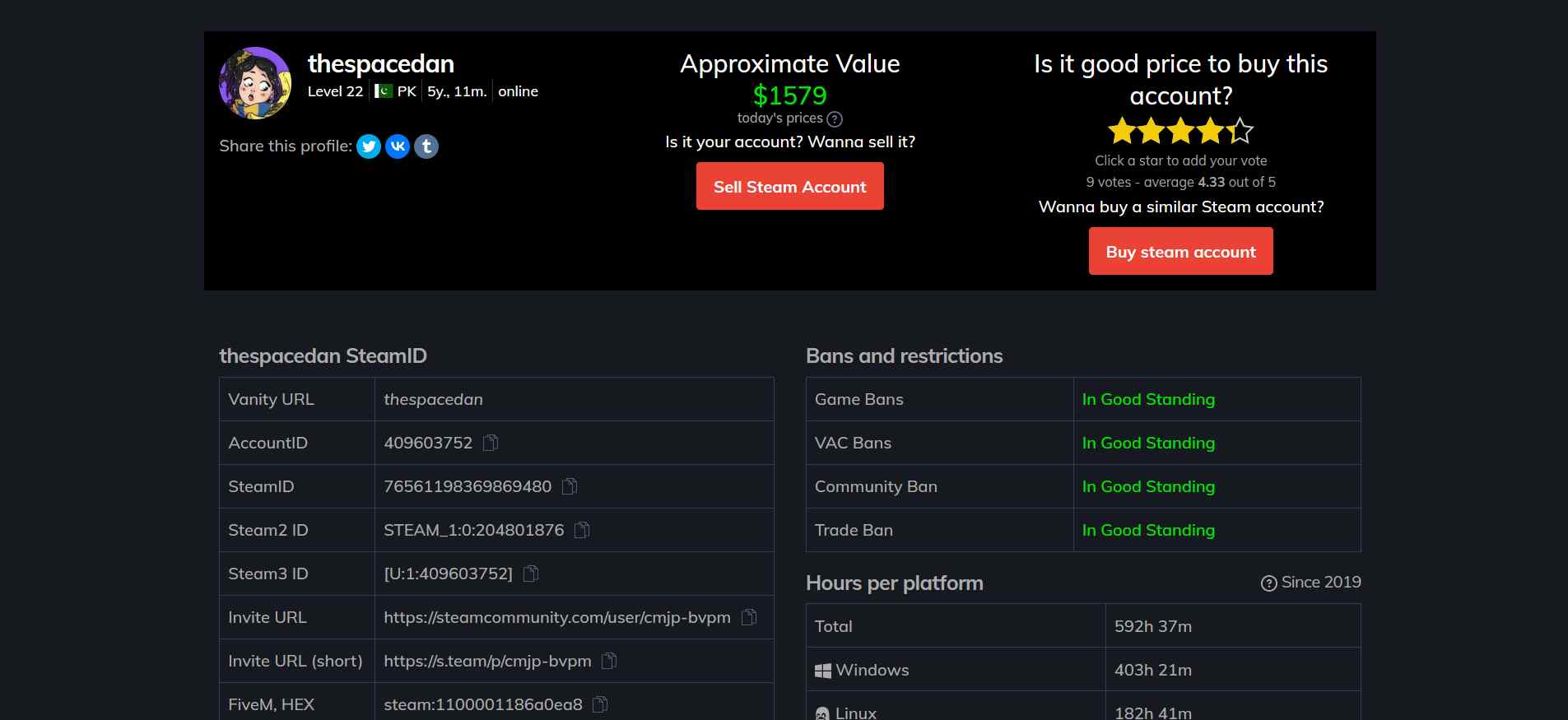
Task: Copy the Steam2 ID value
Action: click(582, 530)
